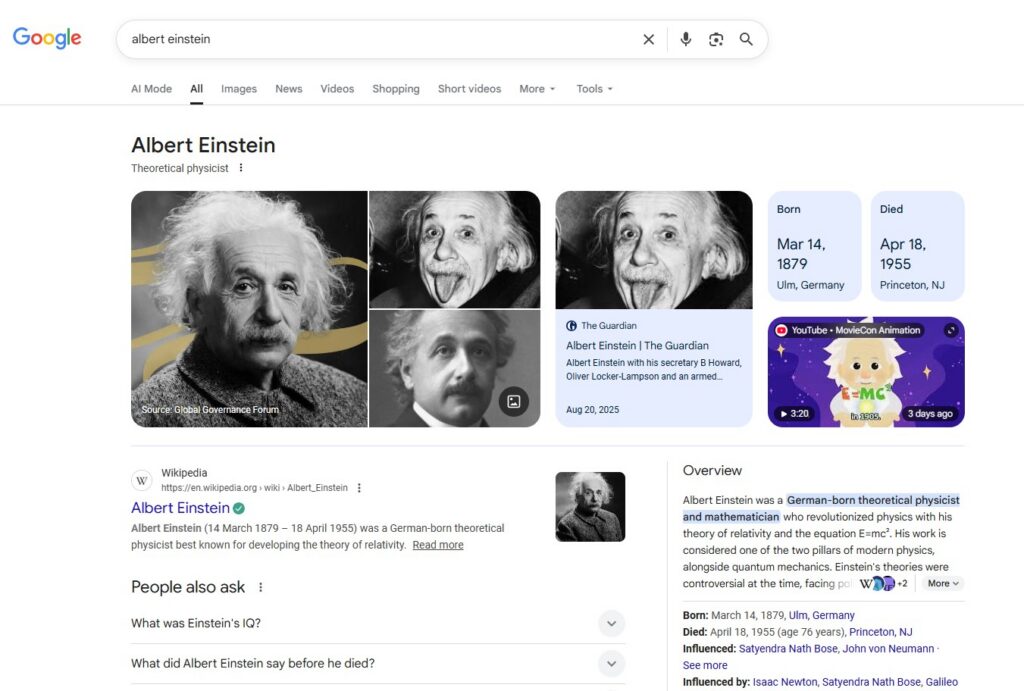The height and width of the screenshot is (691, 1024).
Task: Click the magnifying glass search icon
Action: 746,39
